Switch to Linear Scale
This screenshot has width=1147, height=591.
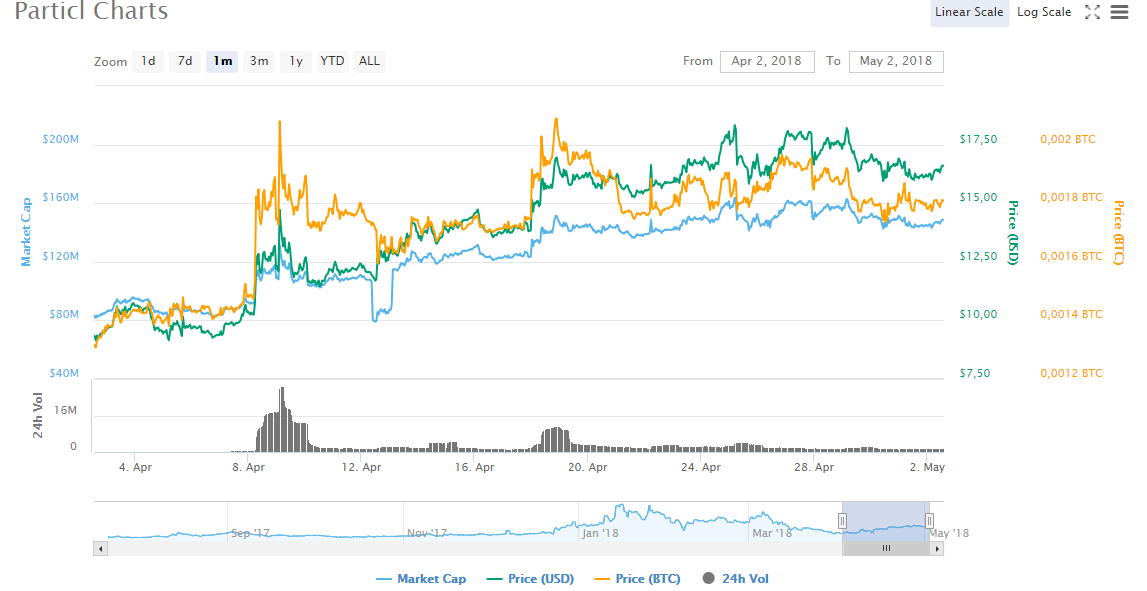(x=969, y=12)
